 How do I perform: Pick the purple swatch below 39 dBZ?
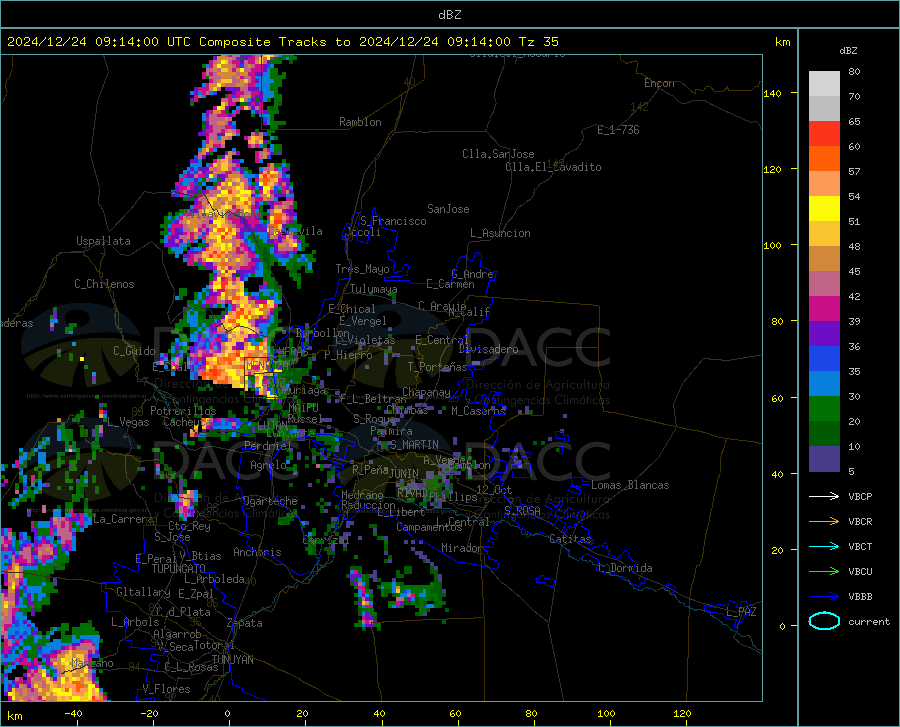824,334
